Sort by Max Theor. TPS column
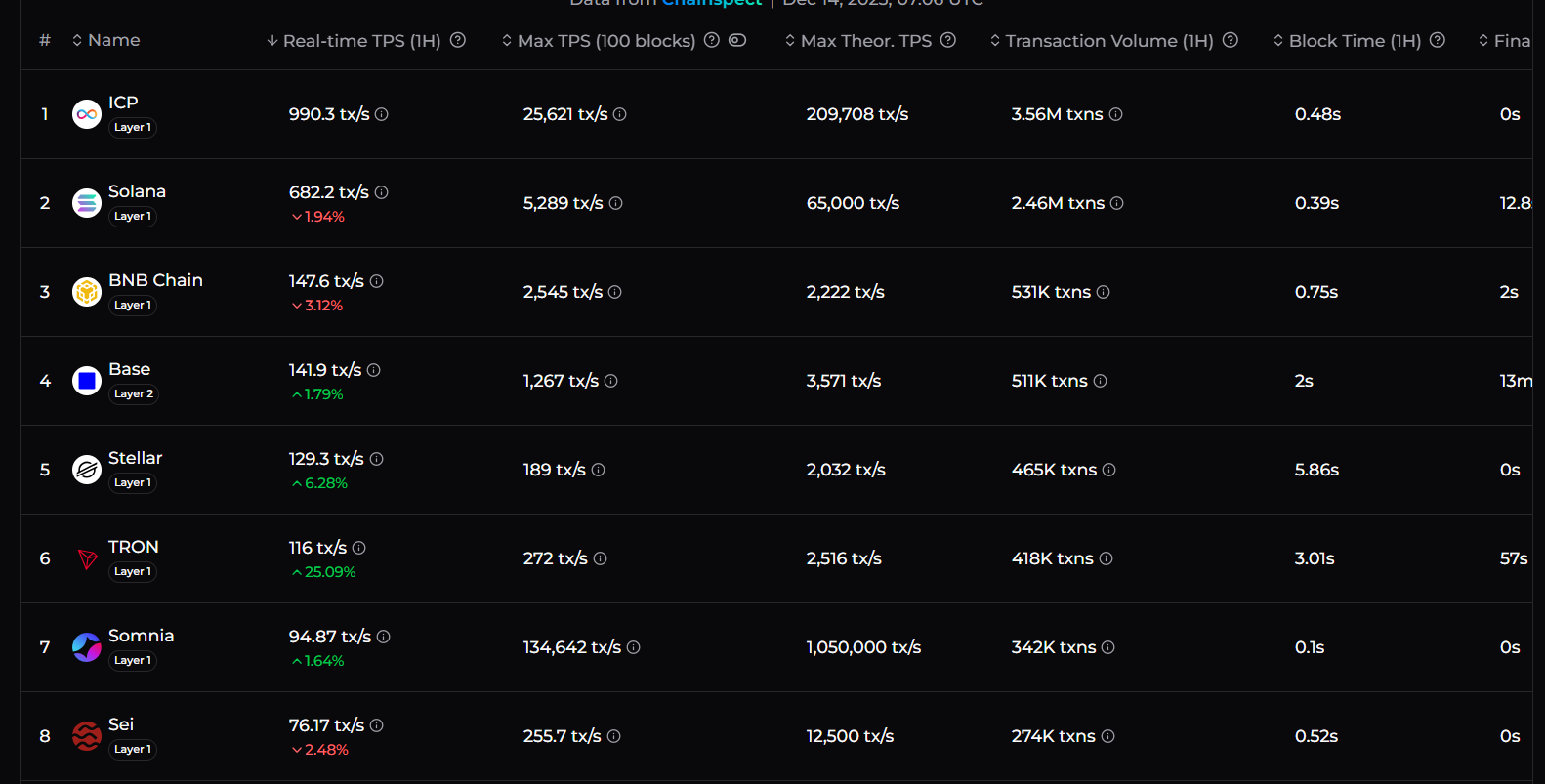Screen dimensions: 1545x784 858,41
